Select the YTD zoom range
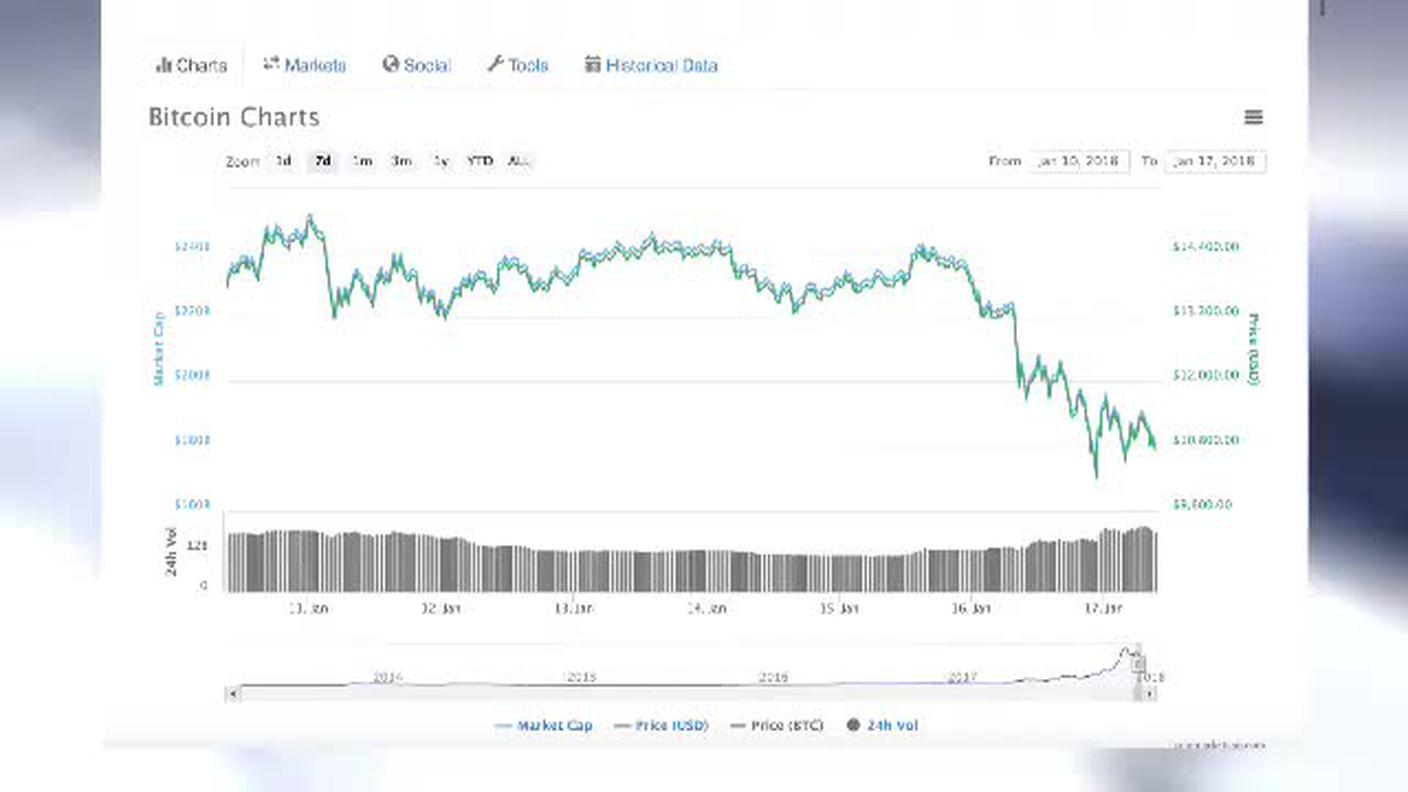 click(480, 161)
